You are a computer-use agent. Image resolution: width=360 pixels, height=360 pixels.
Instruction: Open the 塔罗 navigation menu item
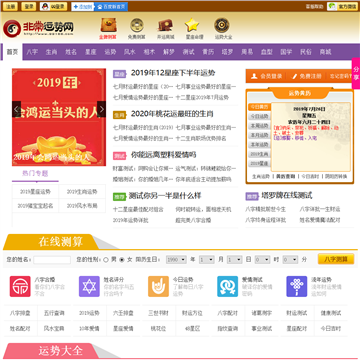pos(227,52)
